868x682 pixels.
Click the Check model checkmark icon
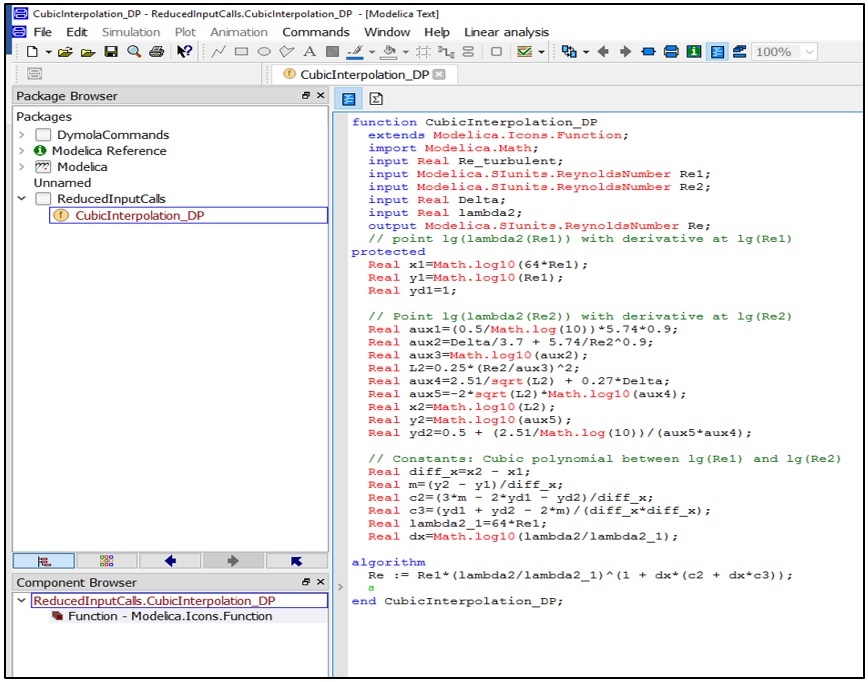(x=524, y=52)
